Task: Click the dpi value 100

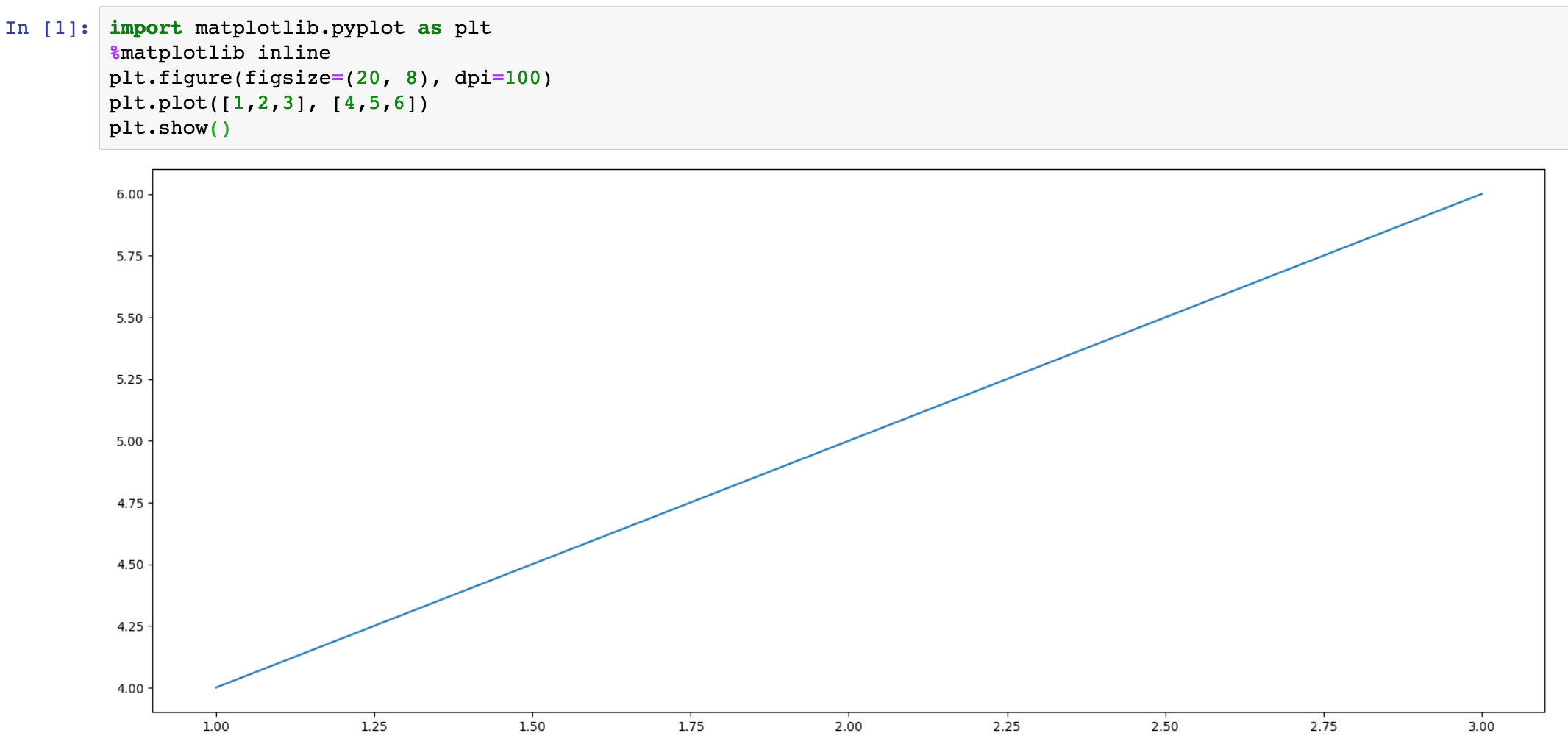Action: point(522,78)
